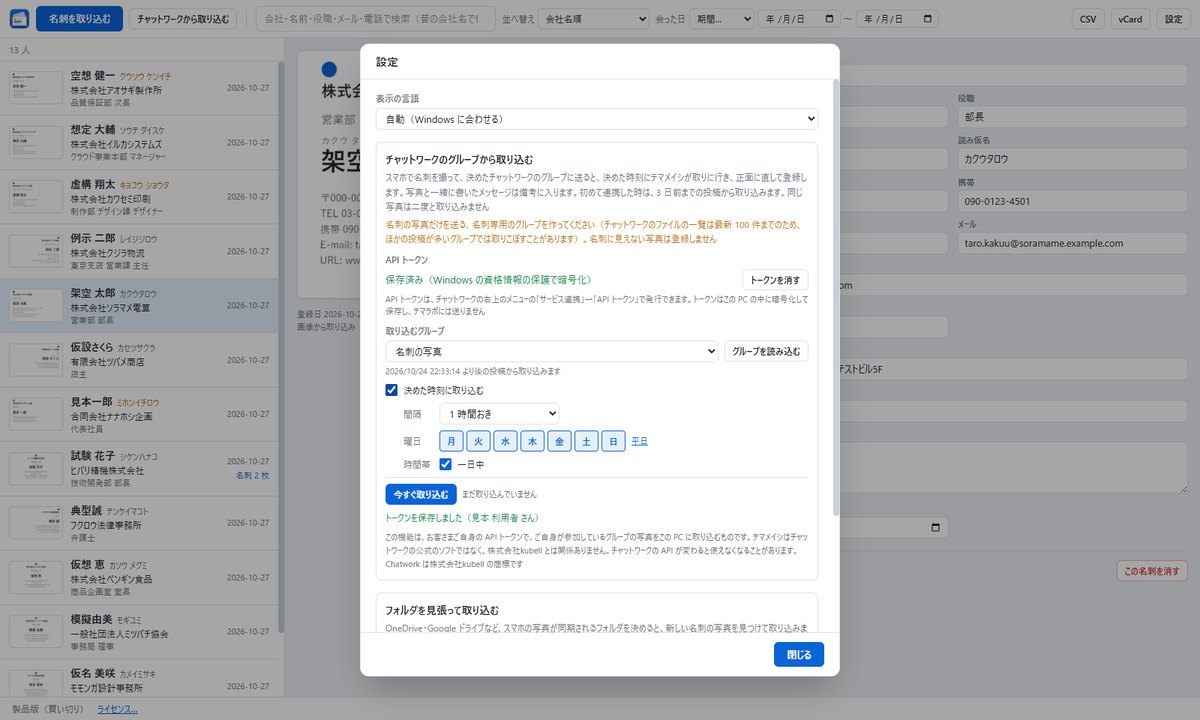This screenshot has height=720, width=1200.
Task: Click the 設定 button in the toolbar
Action: tap(1173, 19)
